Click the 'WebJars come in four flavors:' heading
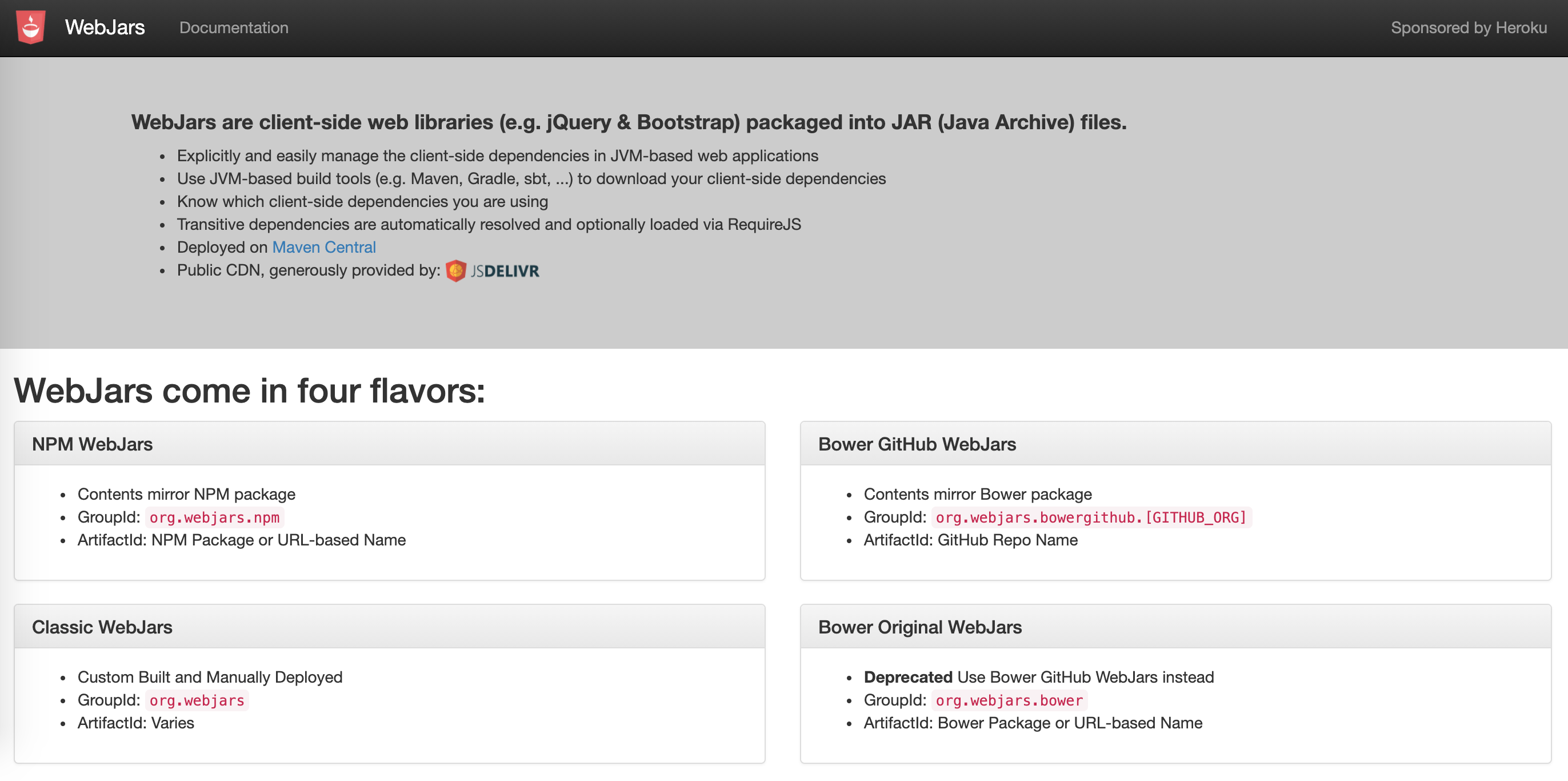This screenshot has width=1568, height=781. coord(250,390)
